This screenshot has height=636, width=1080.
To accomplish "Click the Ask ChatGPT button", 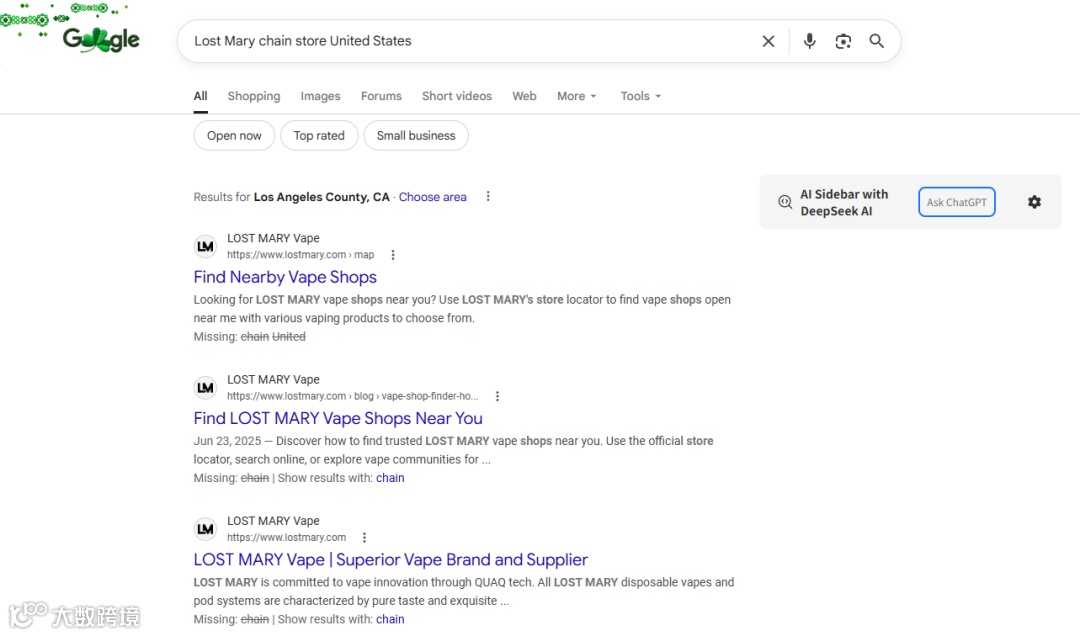I will coord(957,202).
